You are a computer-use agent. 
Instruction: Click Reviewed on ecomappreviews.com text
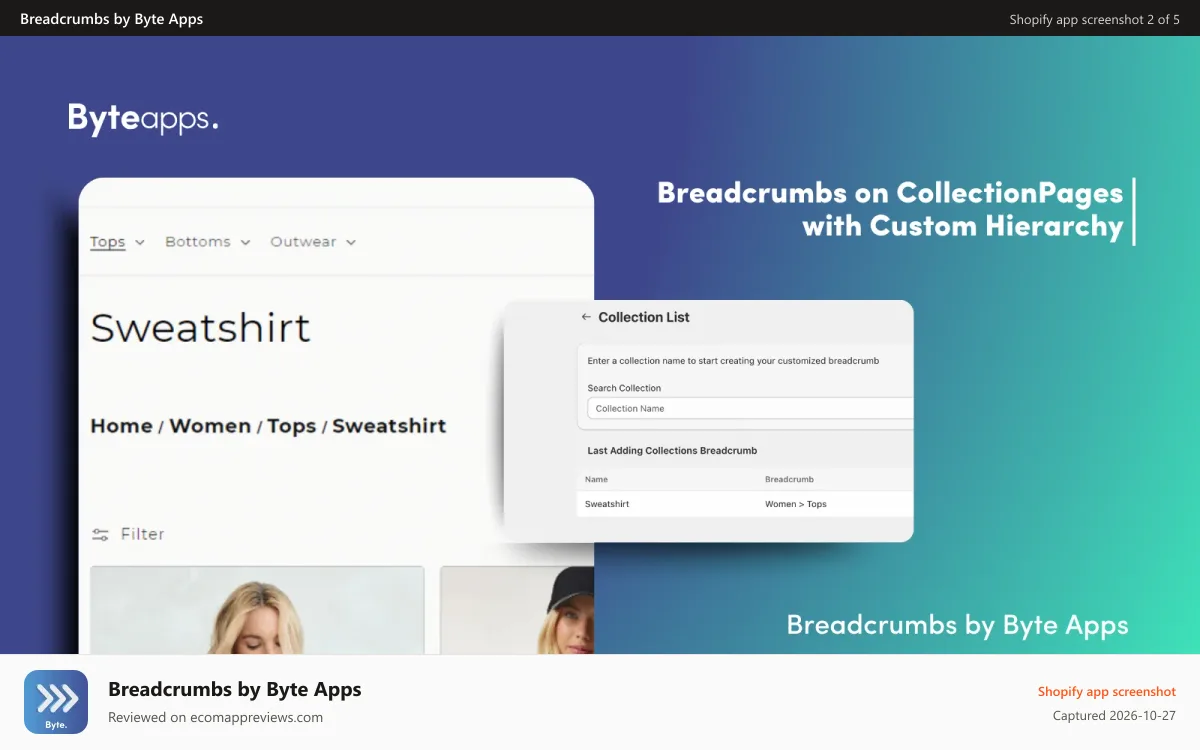[215, 717]
